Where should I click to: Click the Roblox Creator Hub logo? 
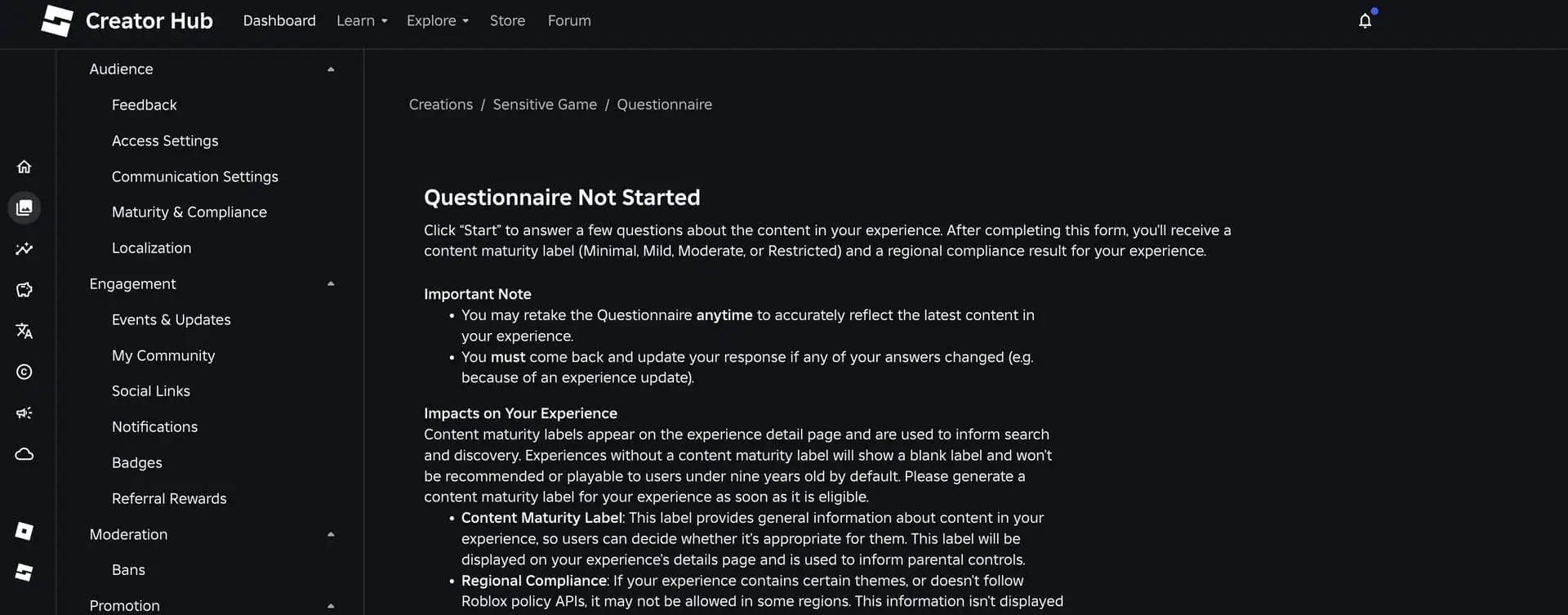(x=127, y=20)
